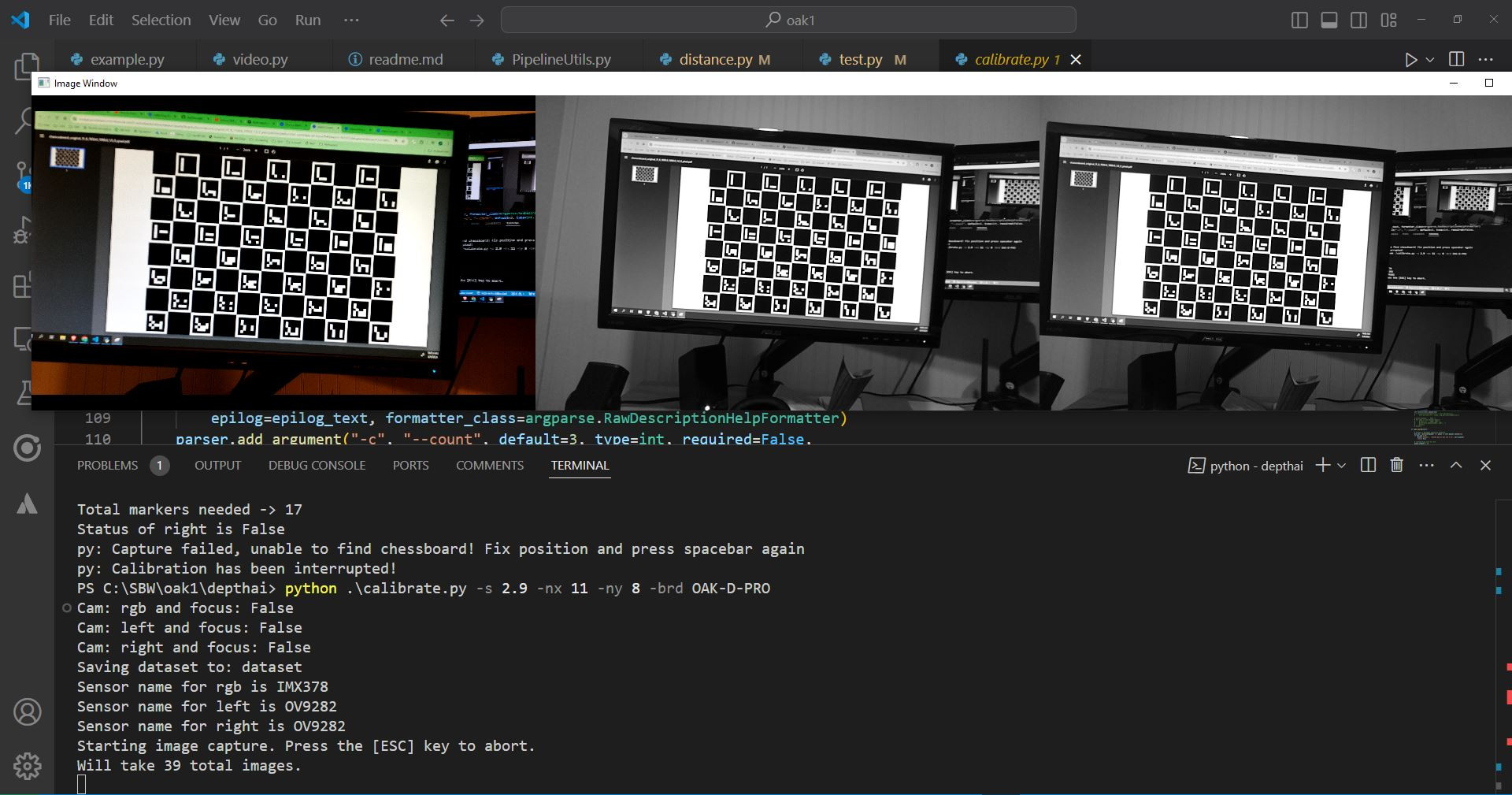
Task: Toggle the secondary side bar
Action: click(x=1358, y=20)
